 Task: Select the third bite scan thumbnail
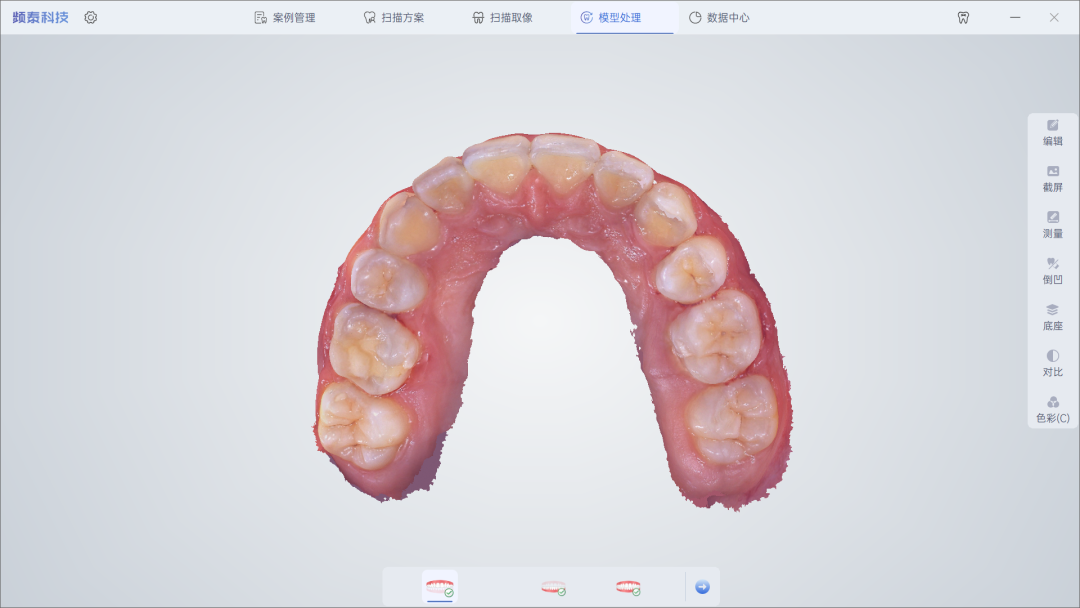pyautogui.click(x=627, y=587)
